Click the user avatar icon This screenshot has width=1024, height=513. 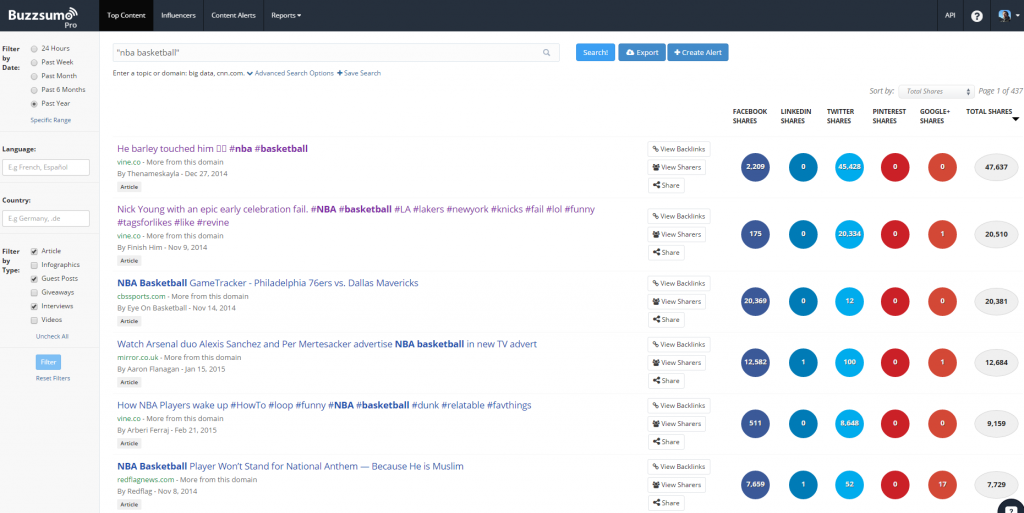(x=1003, y=16)
